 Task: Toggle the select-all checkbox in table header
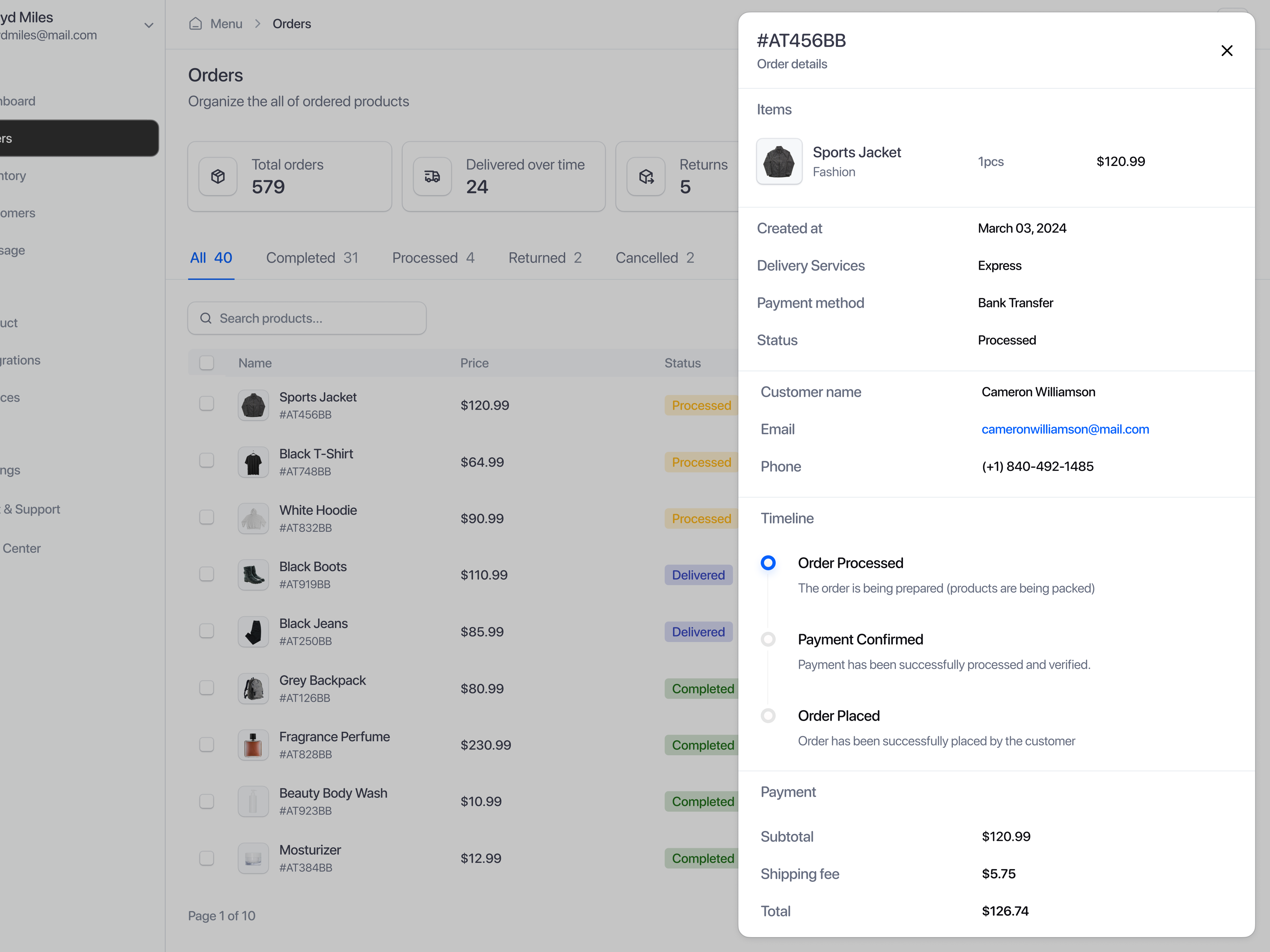207,363
